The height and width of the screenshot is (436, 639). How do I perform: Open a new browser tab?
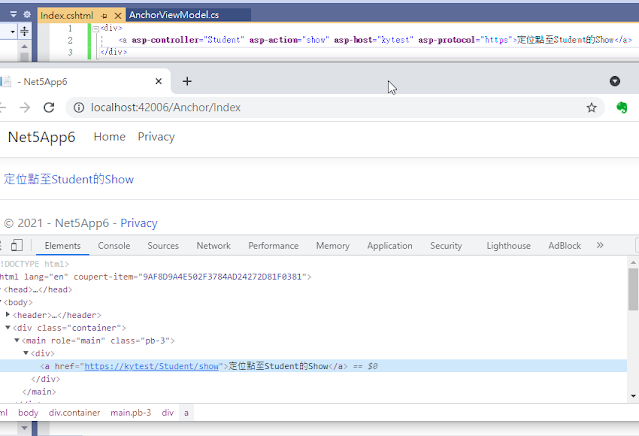click(187, 81)
